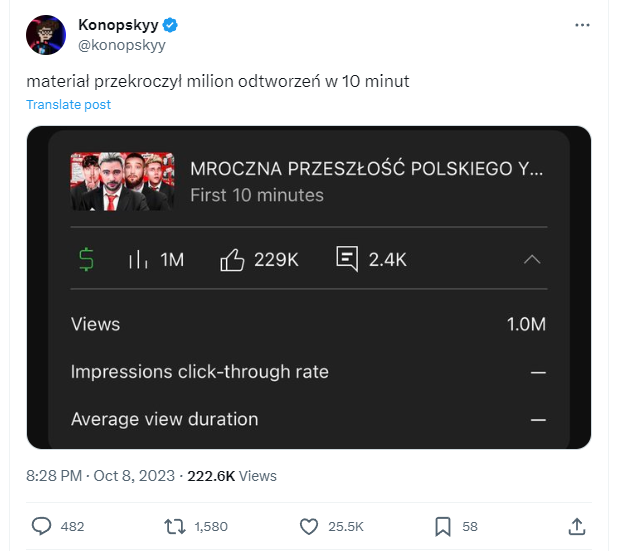
Task: Click the share upload arrow icon
Action: click(577, 526)
